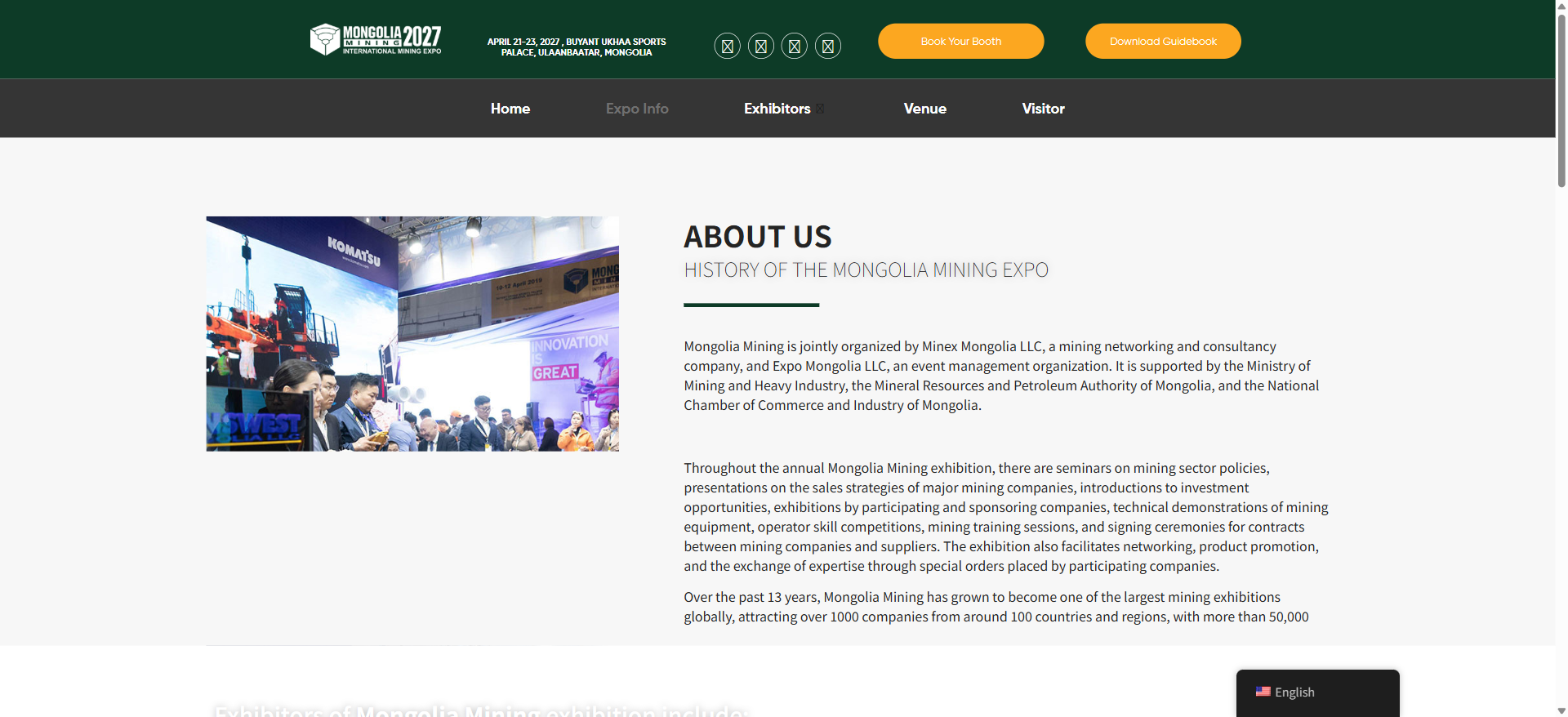Click the scrollbar up arrow

coord(1561,5)
